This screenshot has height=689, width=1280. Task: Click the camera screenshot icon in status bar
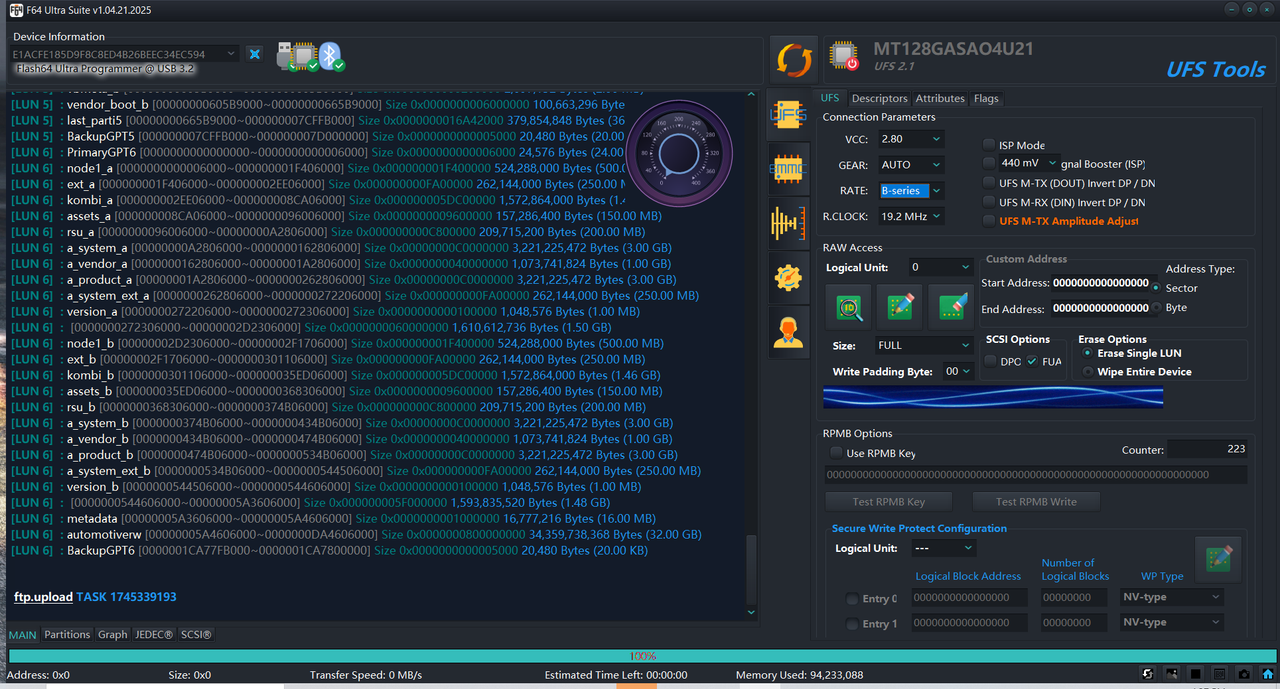tap(1243, 675)
